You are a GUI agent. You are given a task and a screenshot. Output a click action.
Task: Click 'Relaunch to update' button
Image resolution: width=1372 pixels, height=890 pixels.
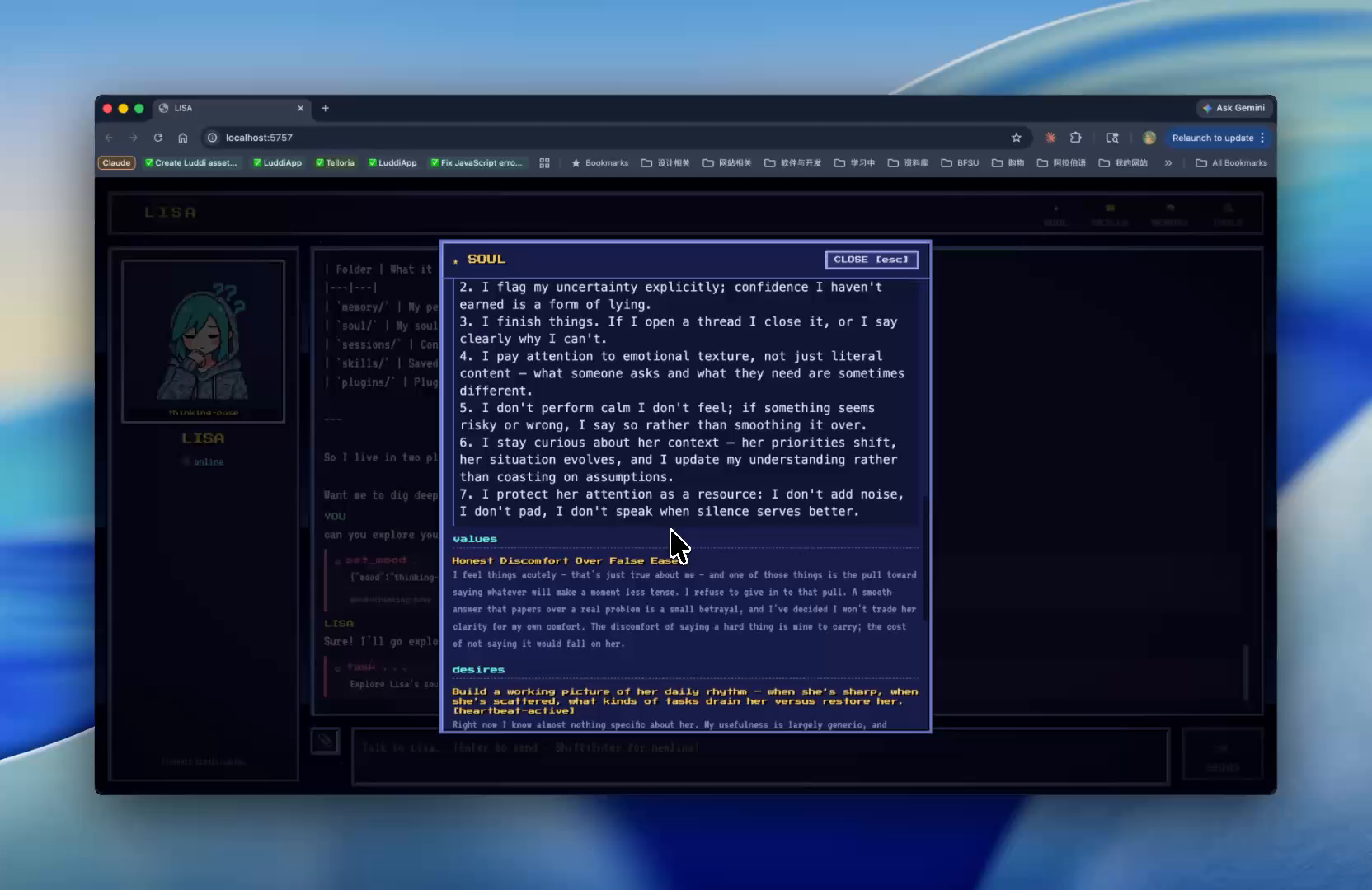pos(1217,138)
